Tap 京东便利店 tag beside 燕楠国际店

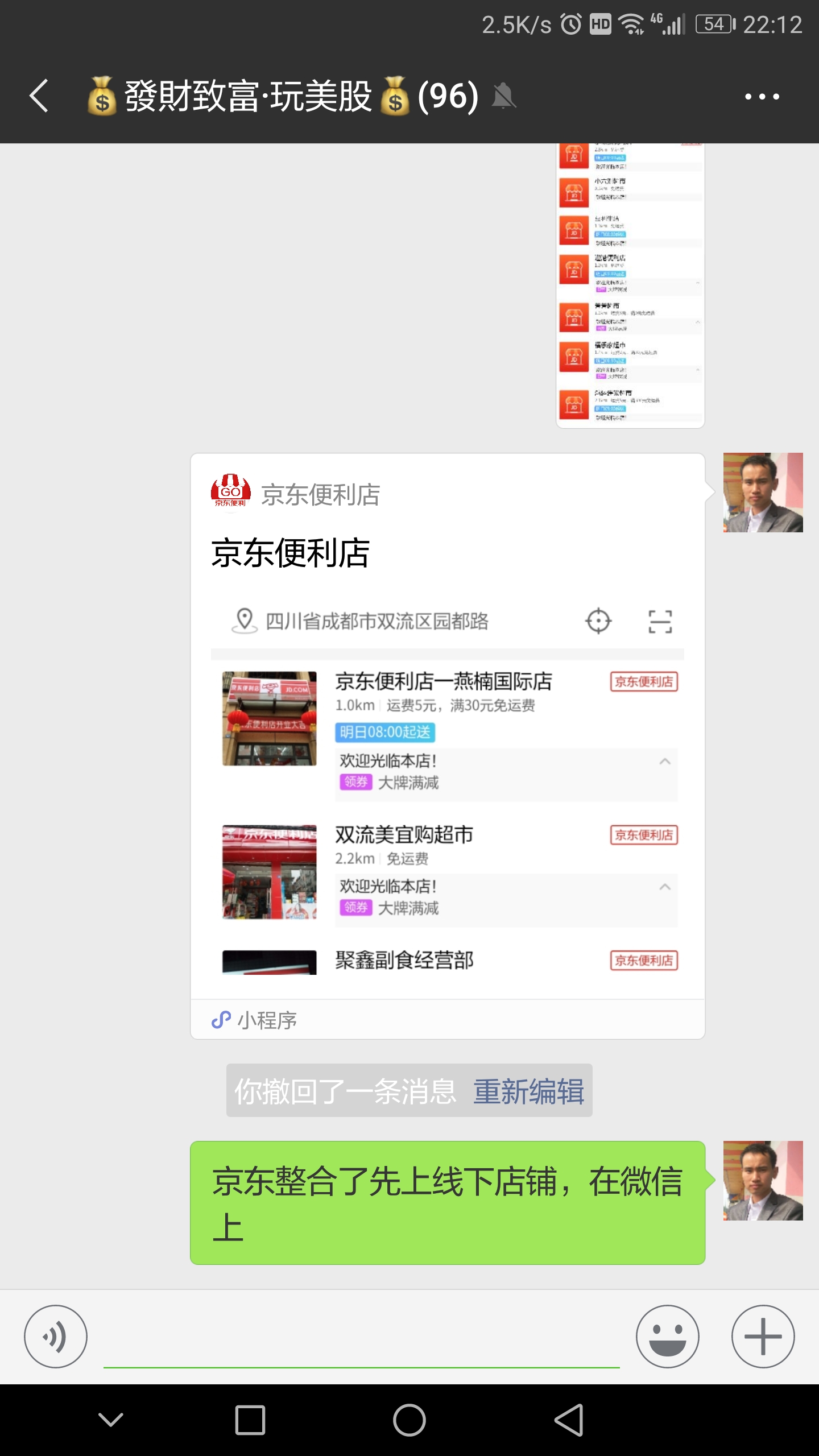point(644,681)
